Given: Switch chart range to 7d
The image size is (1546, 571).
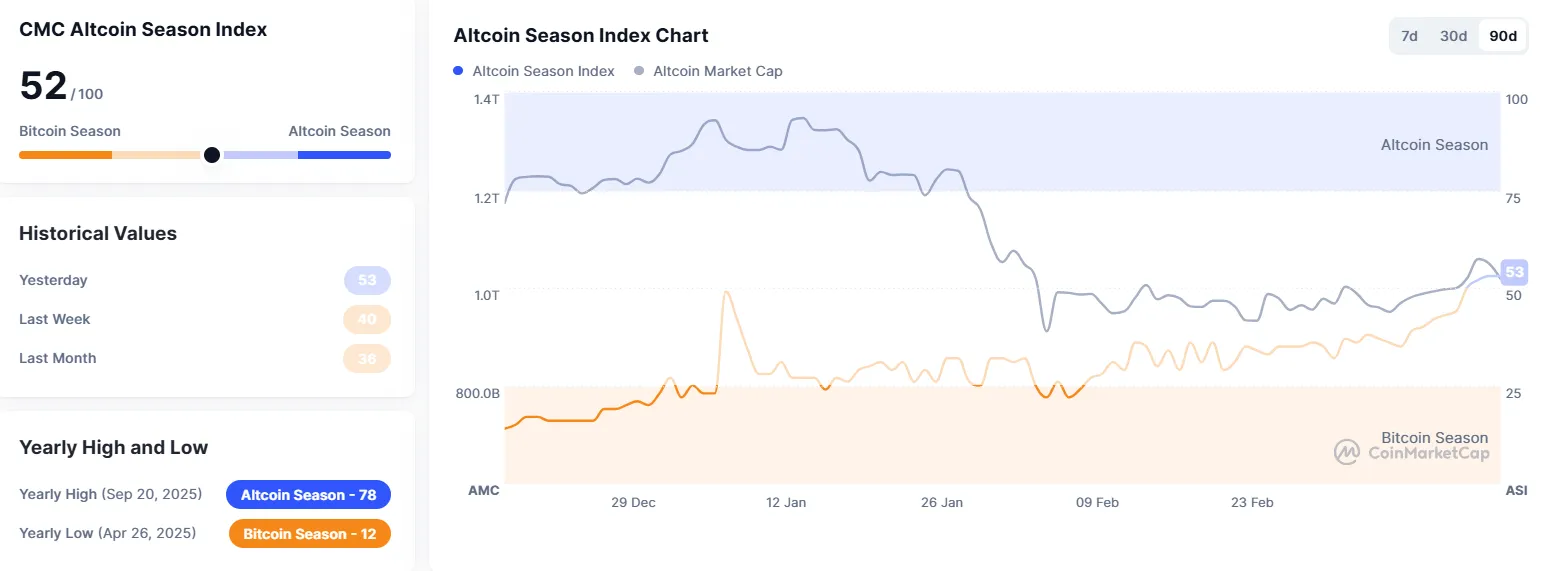Looking at the screenshot, I should pos(1409,36).
